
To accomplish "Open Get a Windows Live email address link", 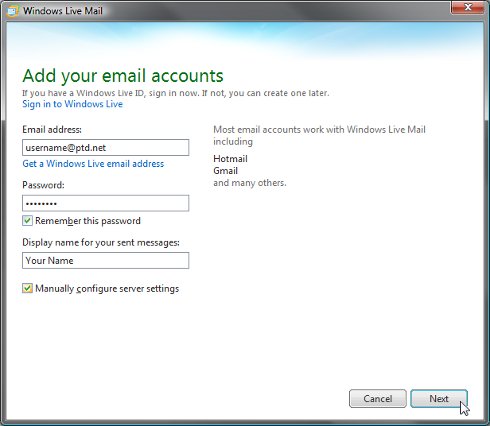I will (x=93, y=164).
